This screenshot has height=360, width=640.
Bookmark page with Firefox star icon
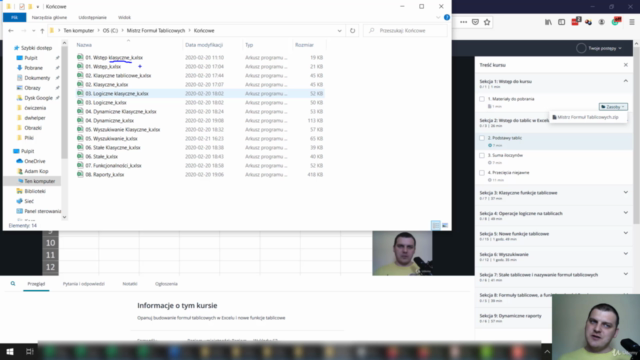487,22
